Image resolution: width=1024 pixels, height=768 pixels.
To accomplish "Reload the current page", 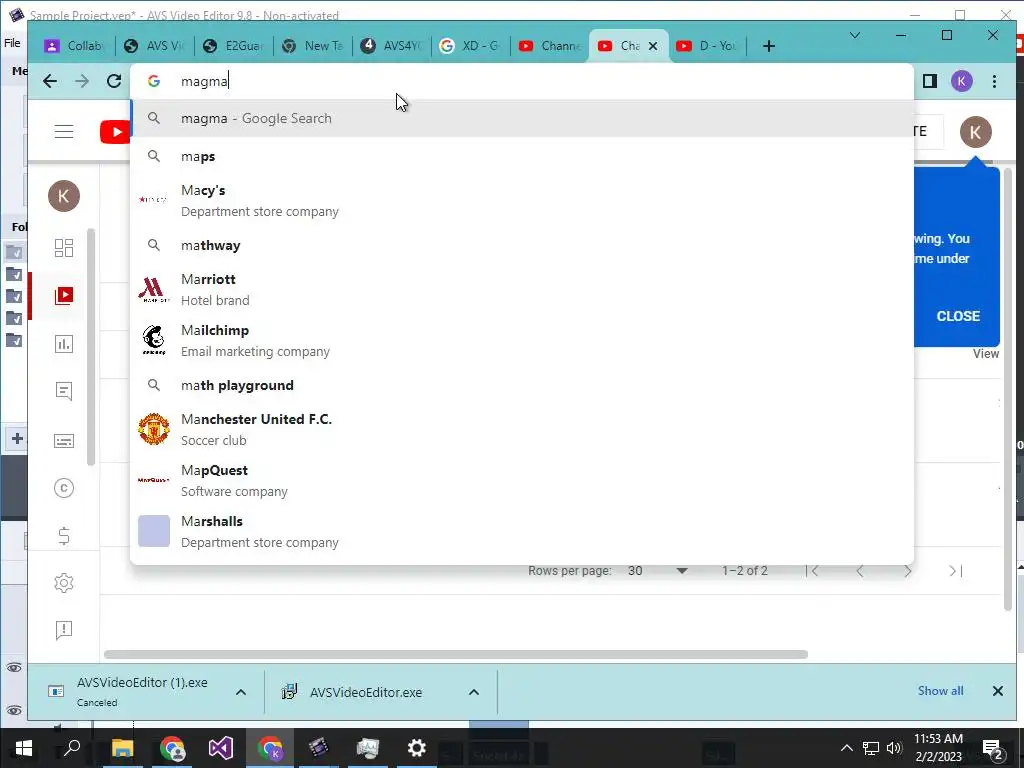I will pos(114,81).
